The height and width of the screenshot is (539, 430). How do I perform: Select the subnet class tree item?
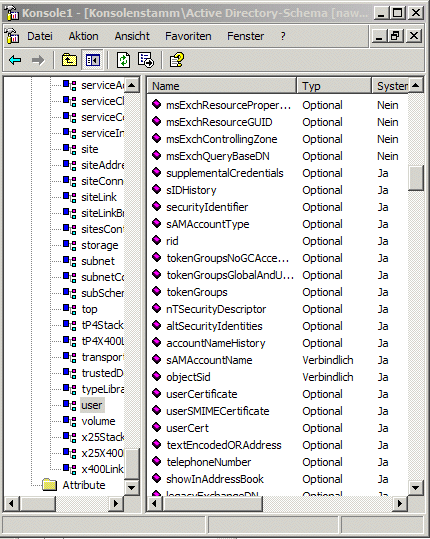click(x=98, y=261)
